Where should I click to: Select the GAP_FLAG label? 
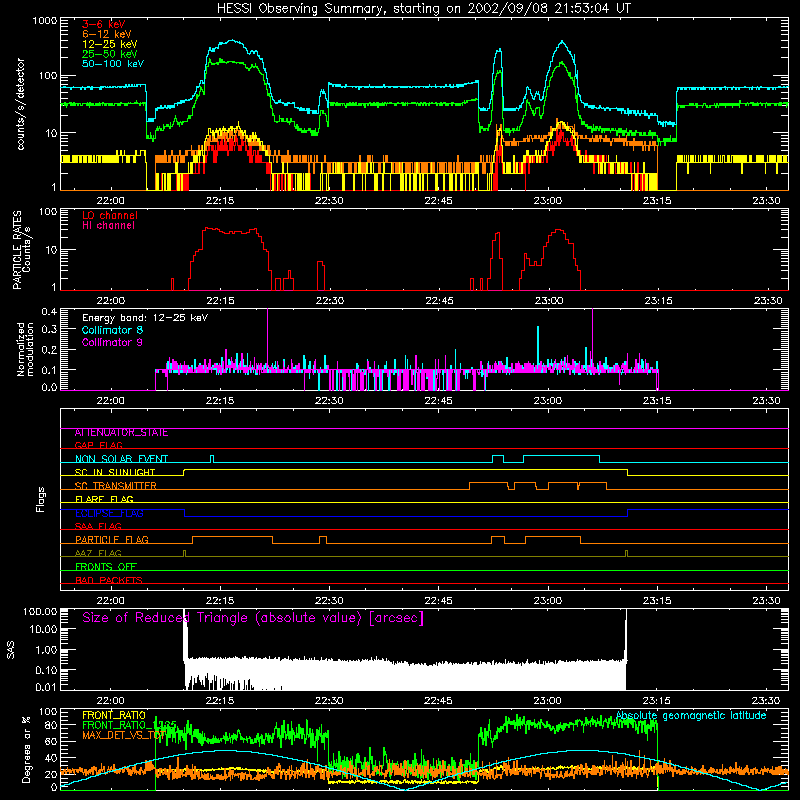[98, 445]
